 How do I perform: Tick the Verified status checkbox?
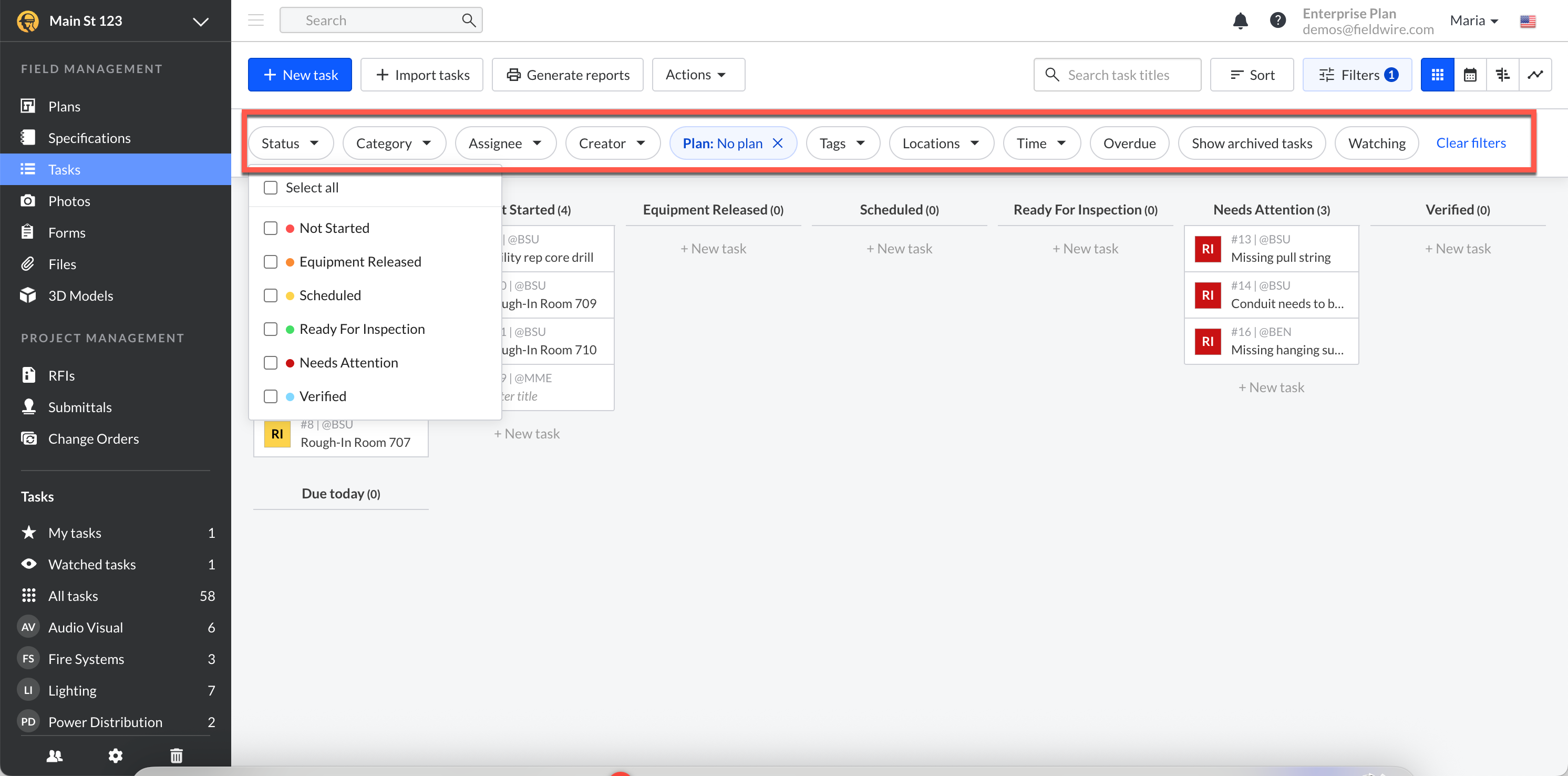pos(270,396)
